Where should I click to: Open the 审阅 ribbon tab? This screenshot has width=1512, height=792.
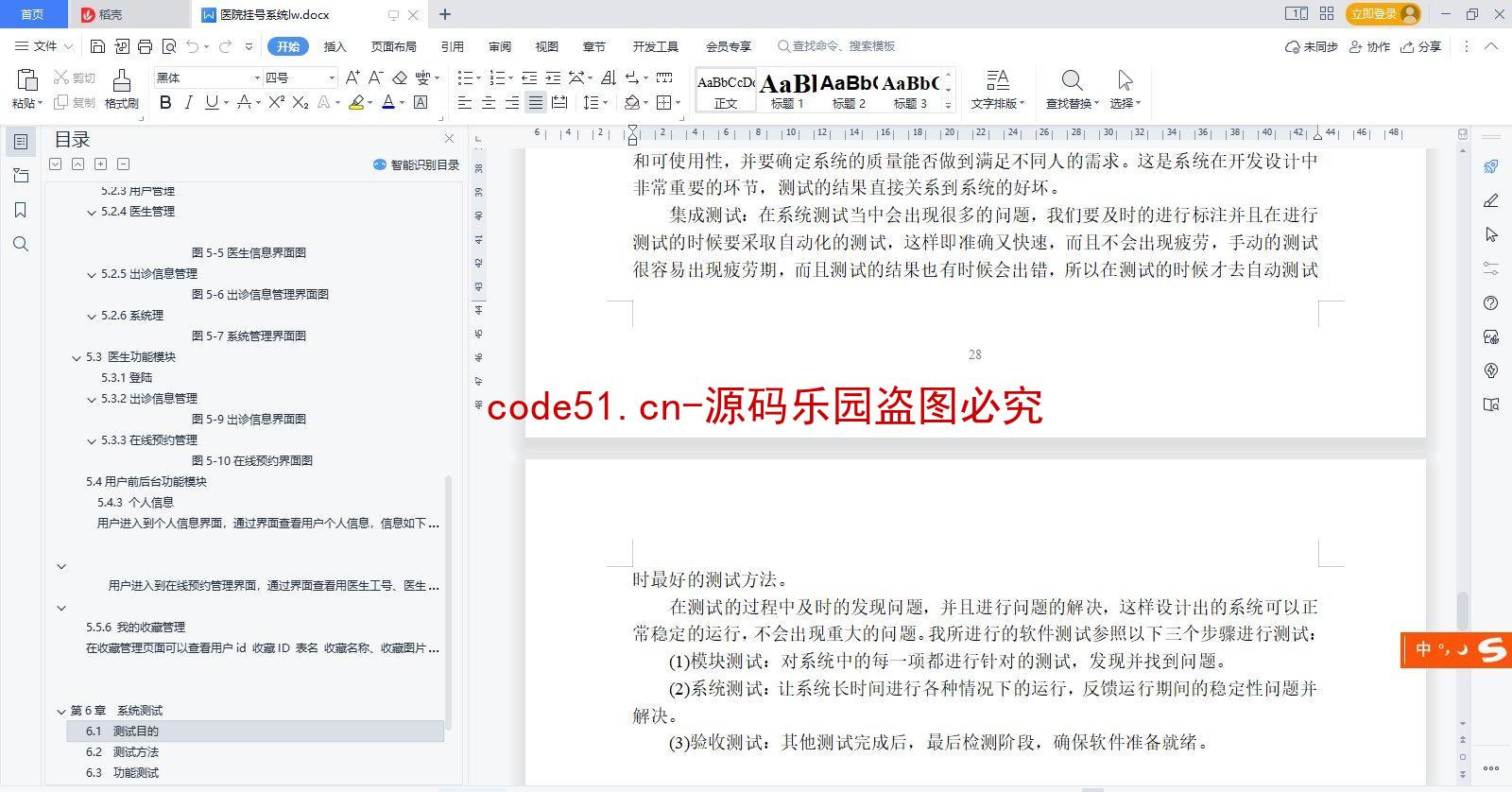coord(500,46)
